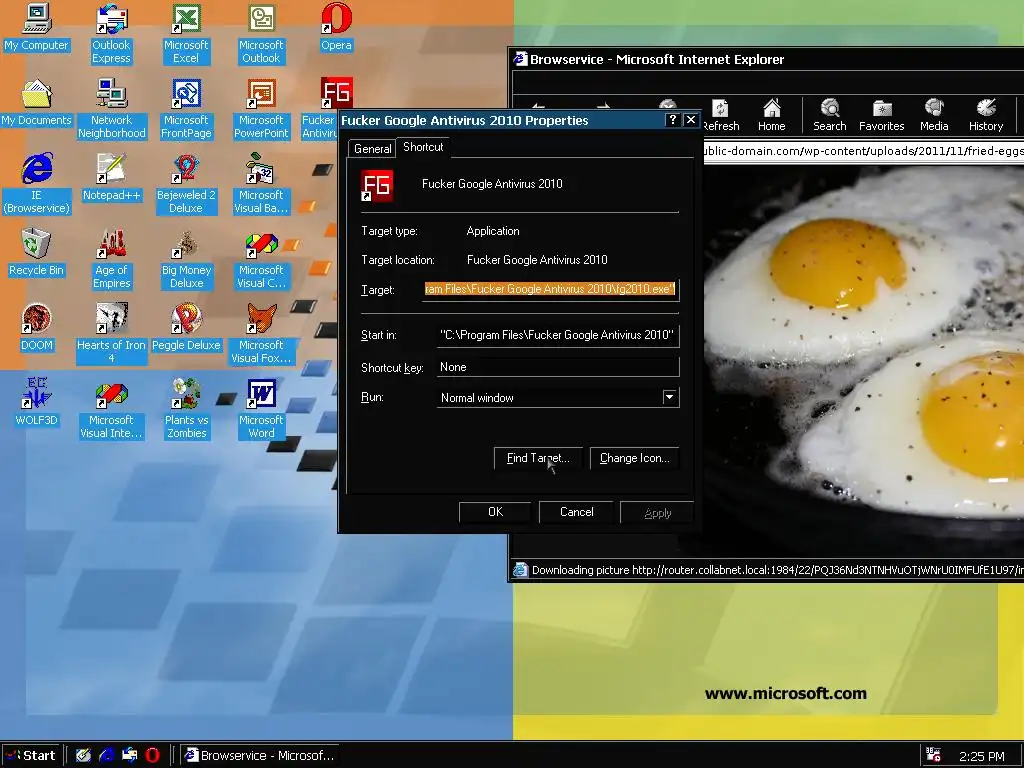
Task: Click the Internet Explorer quick launch icon
Action: click(106, 755)
